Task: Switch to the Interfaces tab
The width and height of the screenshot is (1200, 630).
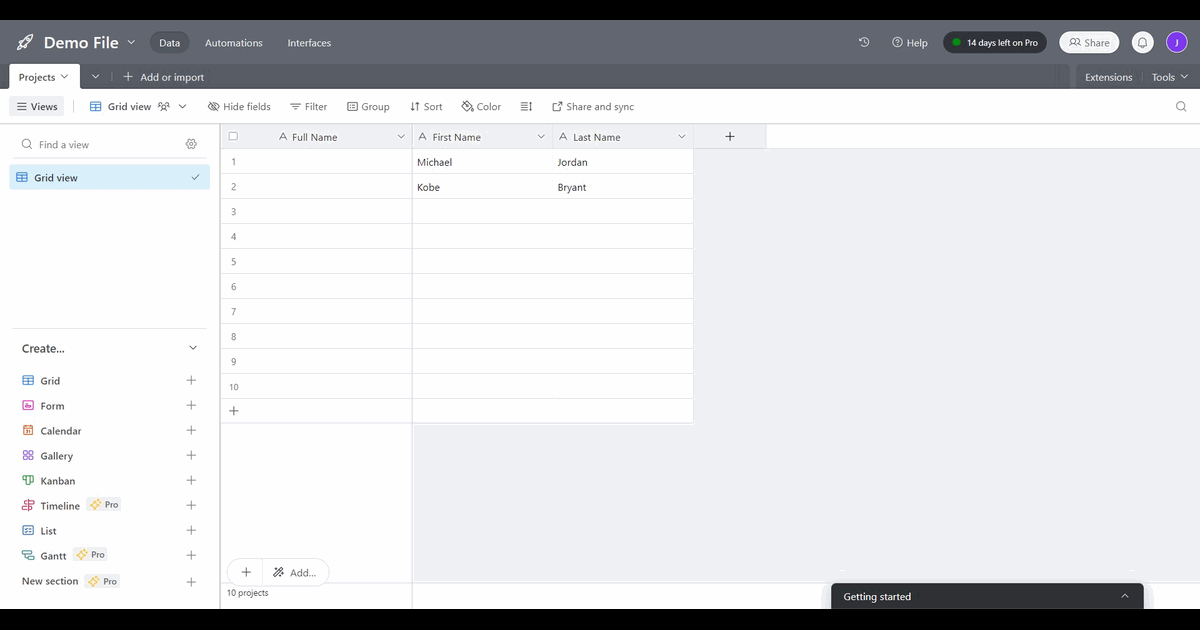Action: click(x=309, y=43)
